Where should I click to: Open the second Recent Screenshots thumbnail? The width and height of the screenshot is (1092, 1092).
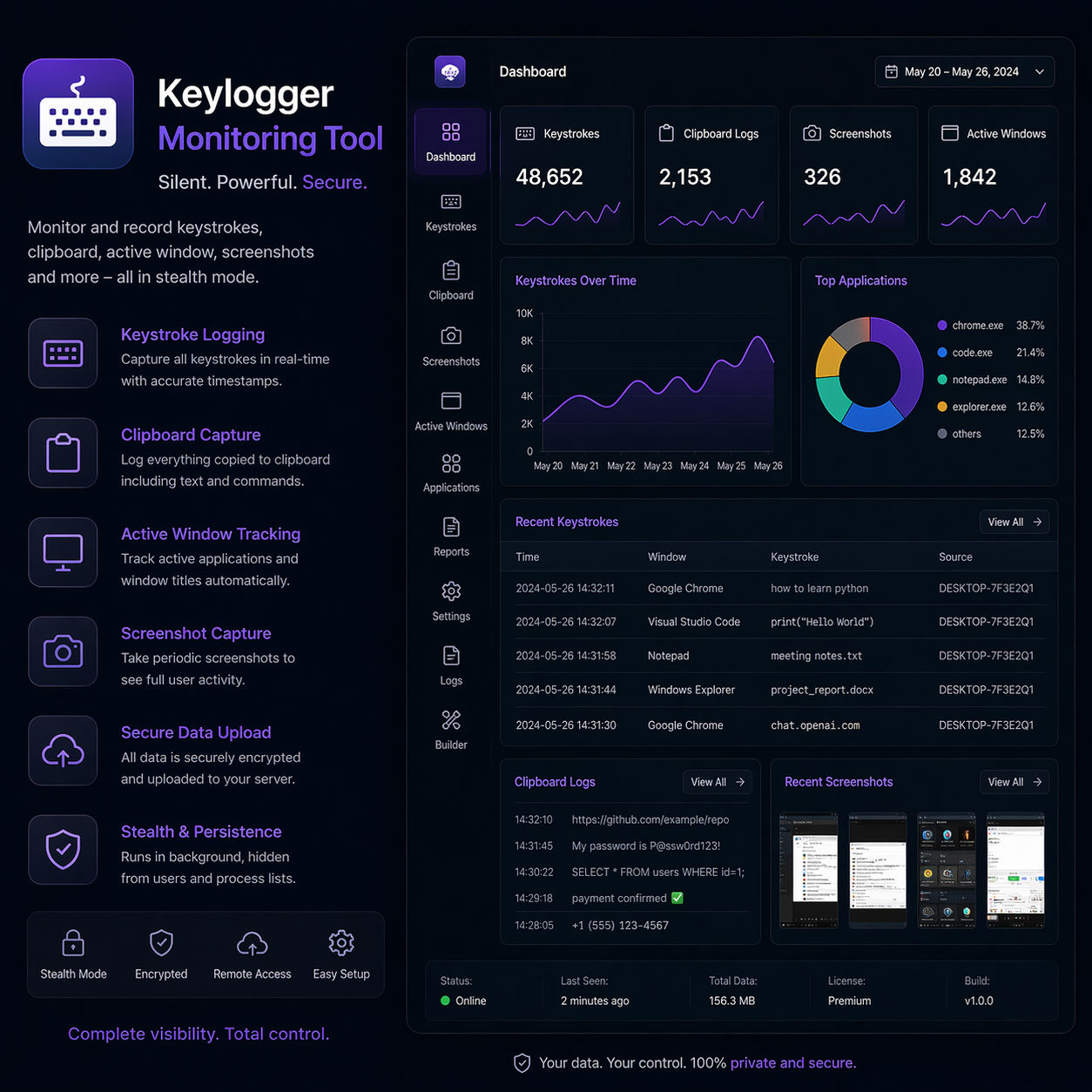[877, 870]
